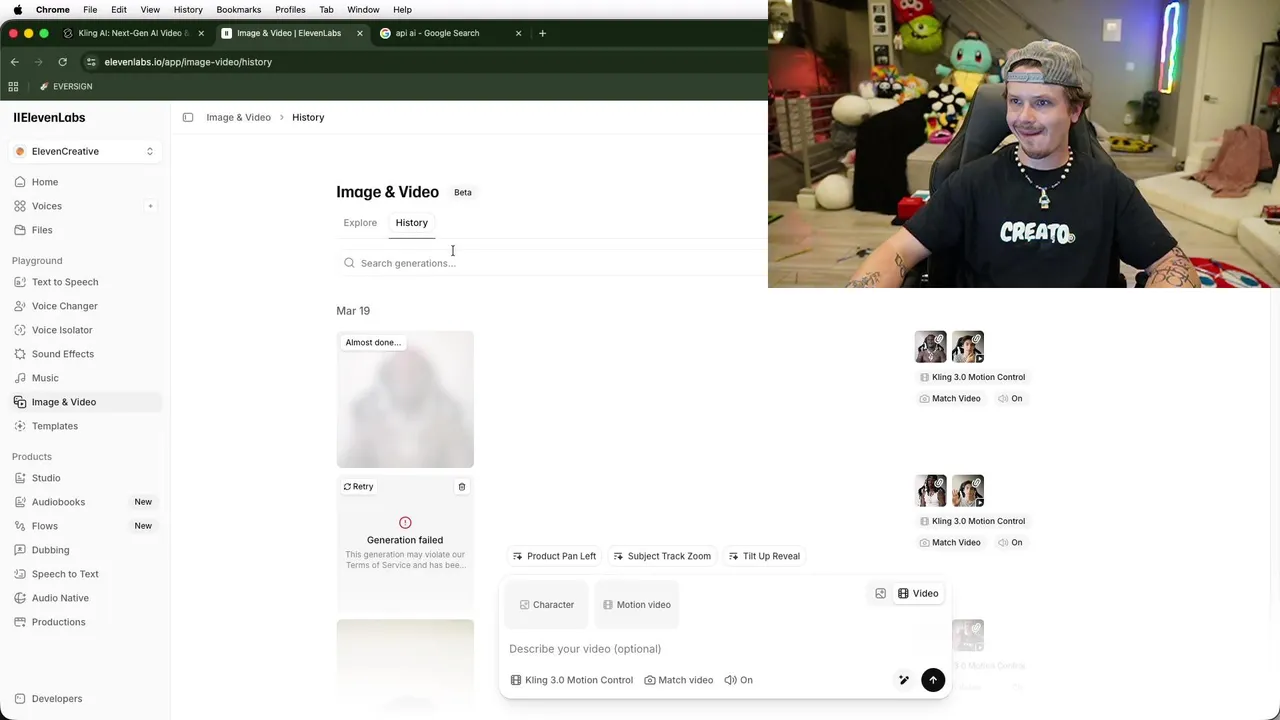Open the Apple menu
Viewport: 1280px width, 720px height.
18,10
